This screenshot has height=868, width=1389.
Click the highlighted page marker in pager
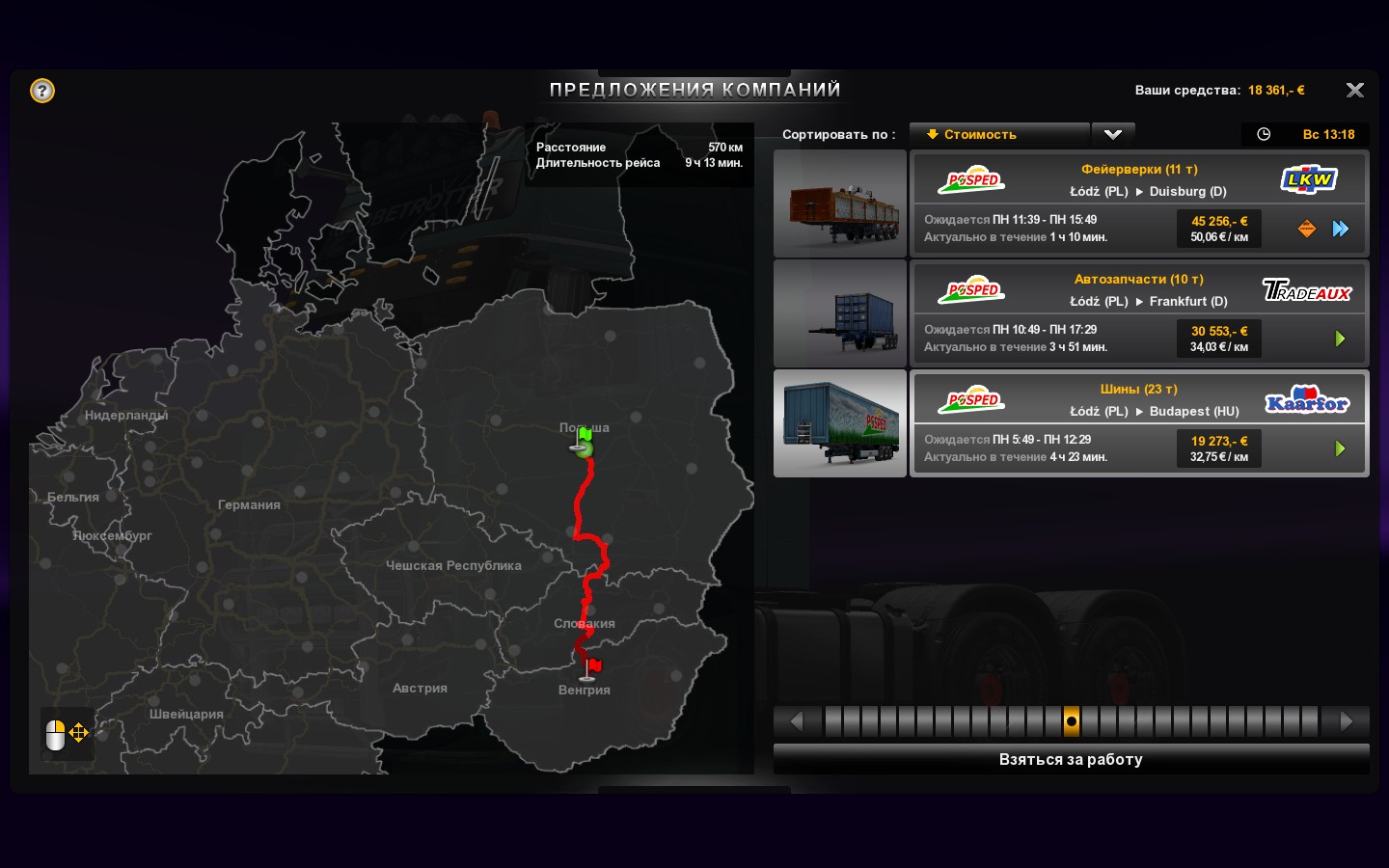point(1071,720)
